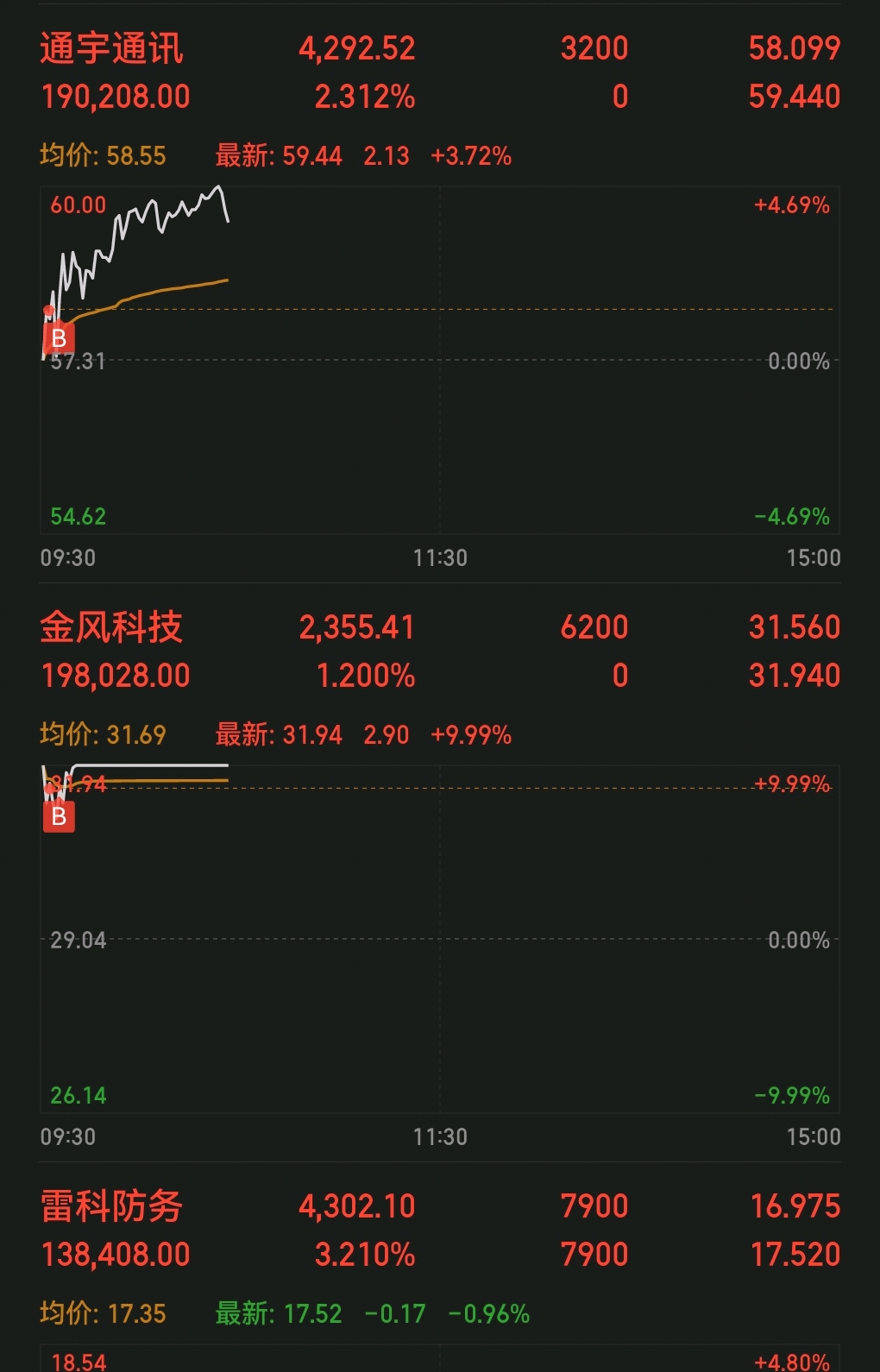The width and height of the screenshot is (880, 1372).
Task: Select 雷科防务 holdings quantity 7900
Action: click(594, 1206)
